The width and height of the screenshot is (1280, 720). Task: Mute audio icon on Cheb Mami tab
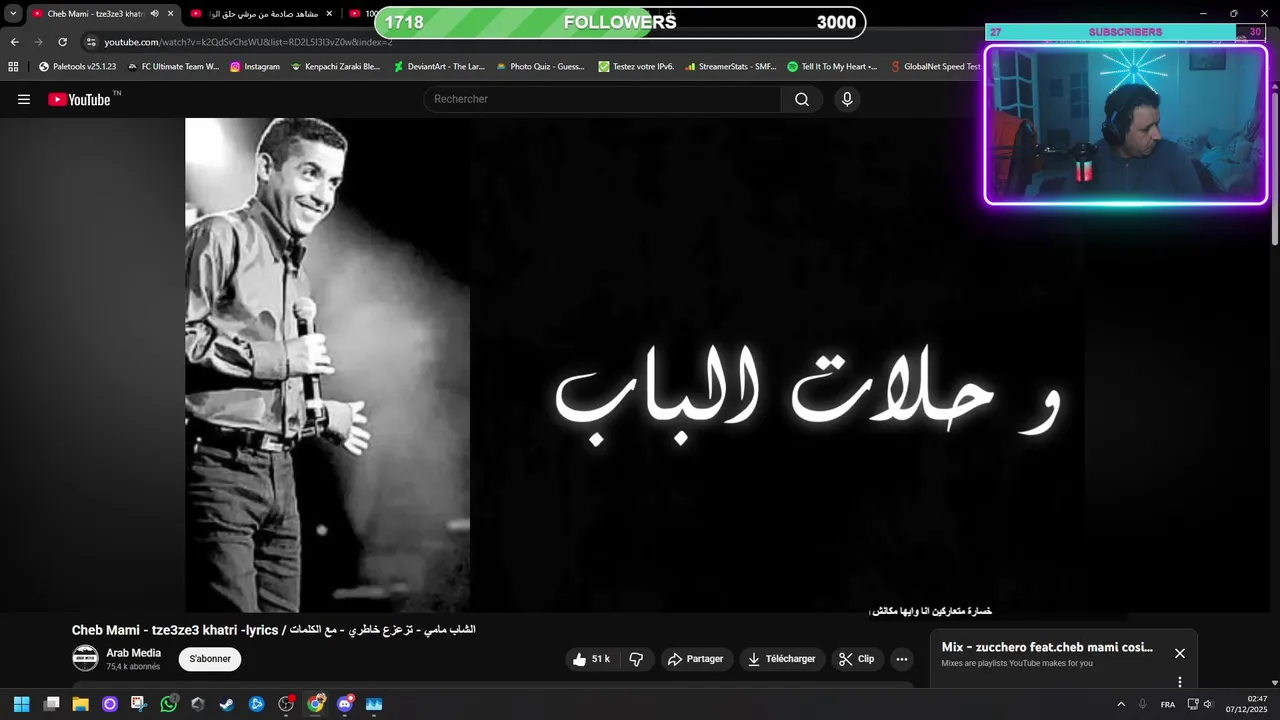pos(154,14)
